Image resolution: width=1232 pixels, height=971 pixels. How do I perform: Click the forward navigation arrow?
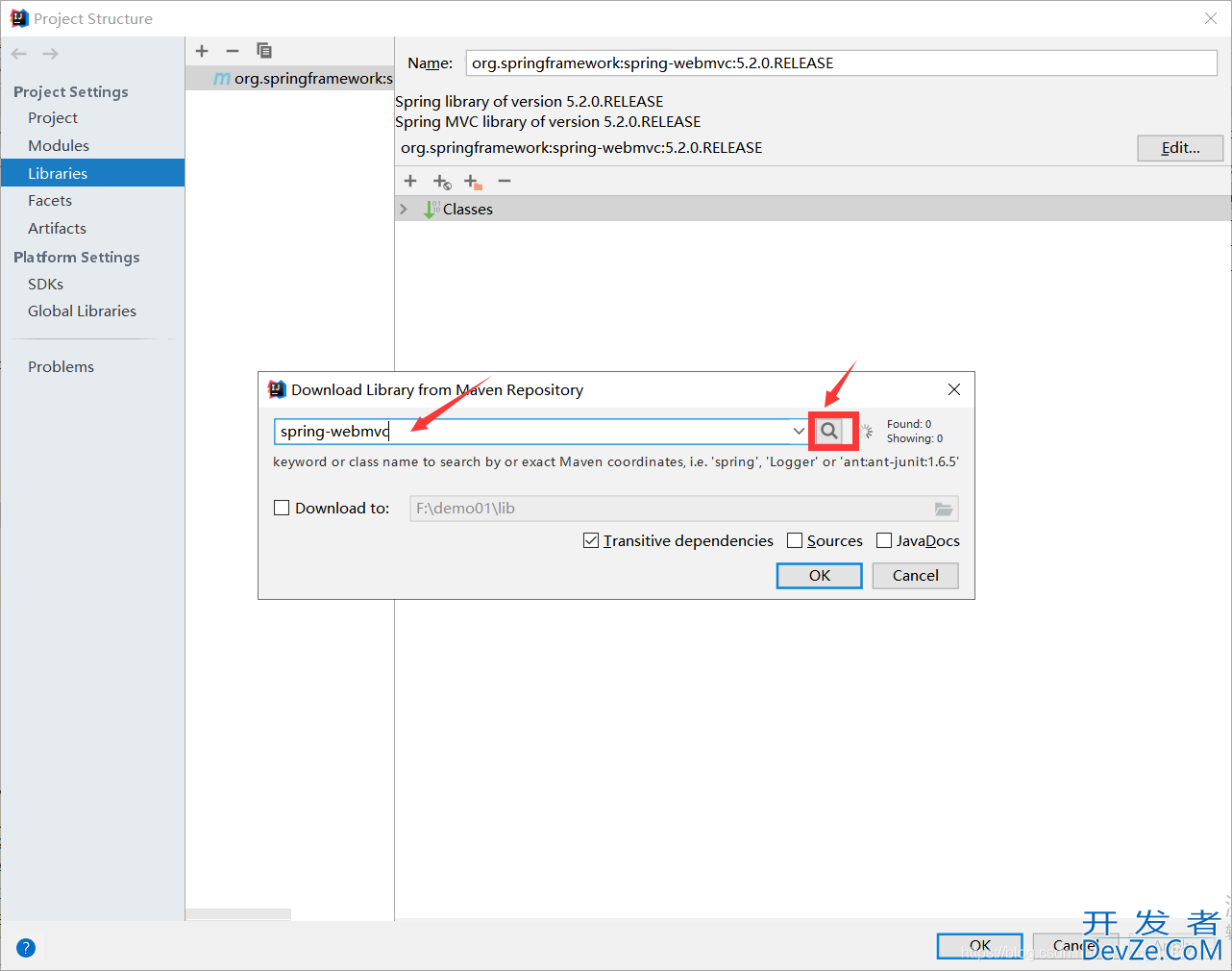50,54
